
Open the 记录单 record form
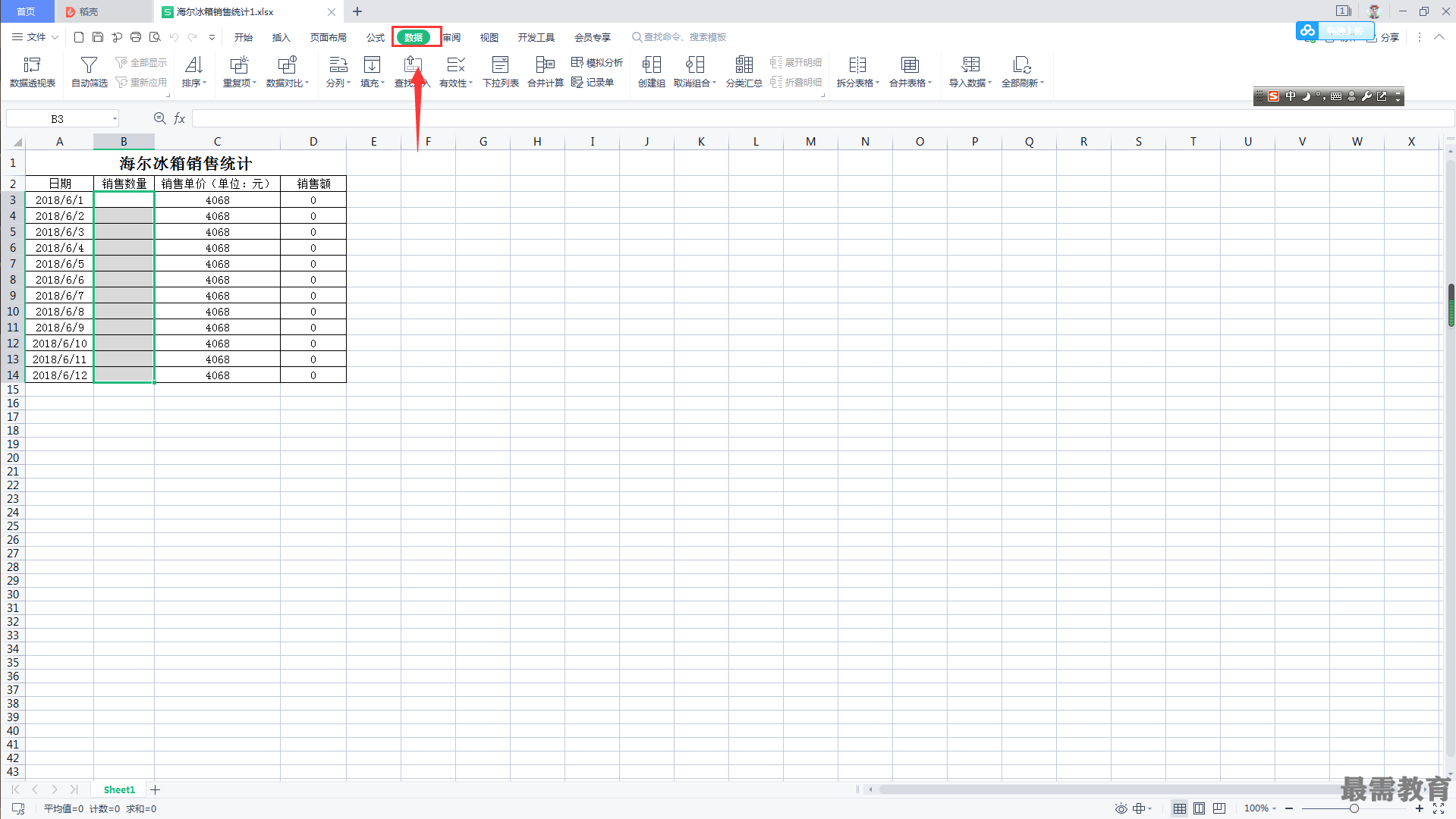pos(593,82)
